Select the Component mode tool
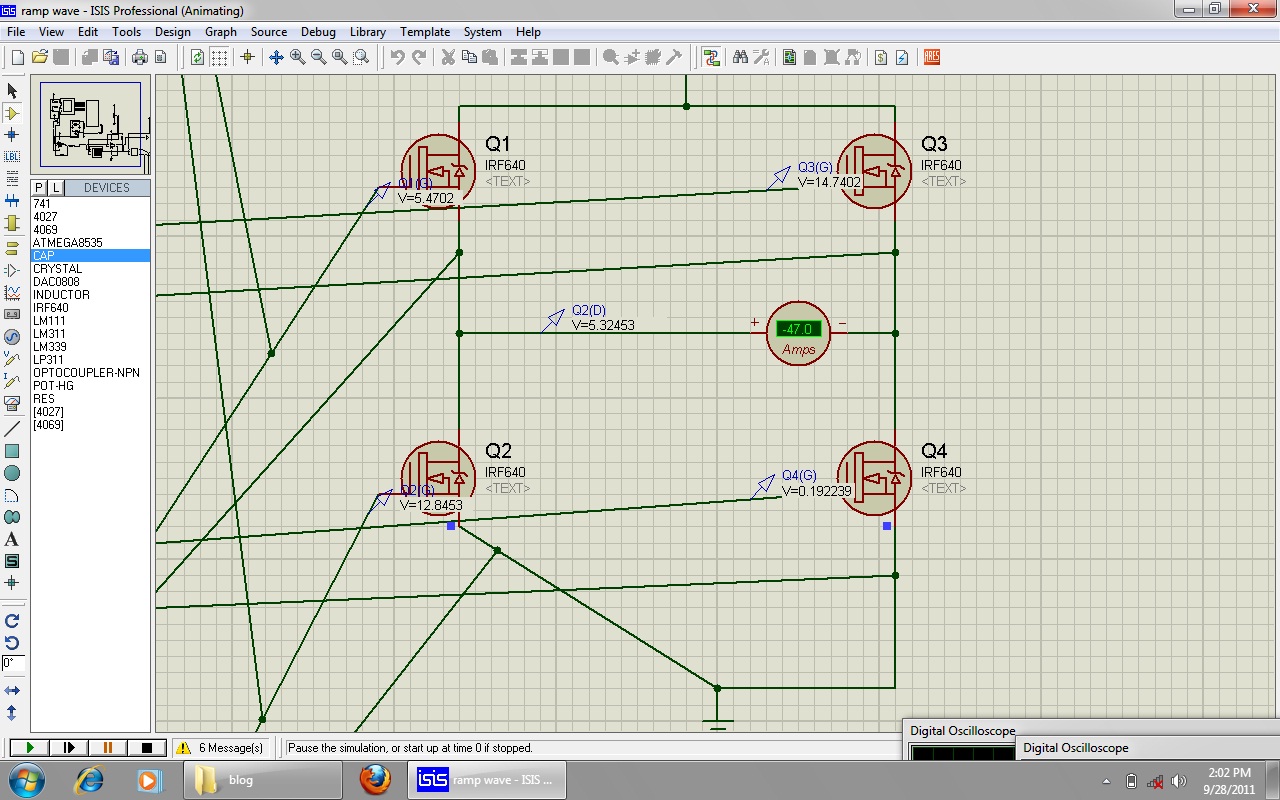1280x800 pixels. coord(12,113)
